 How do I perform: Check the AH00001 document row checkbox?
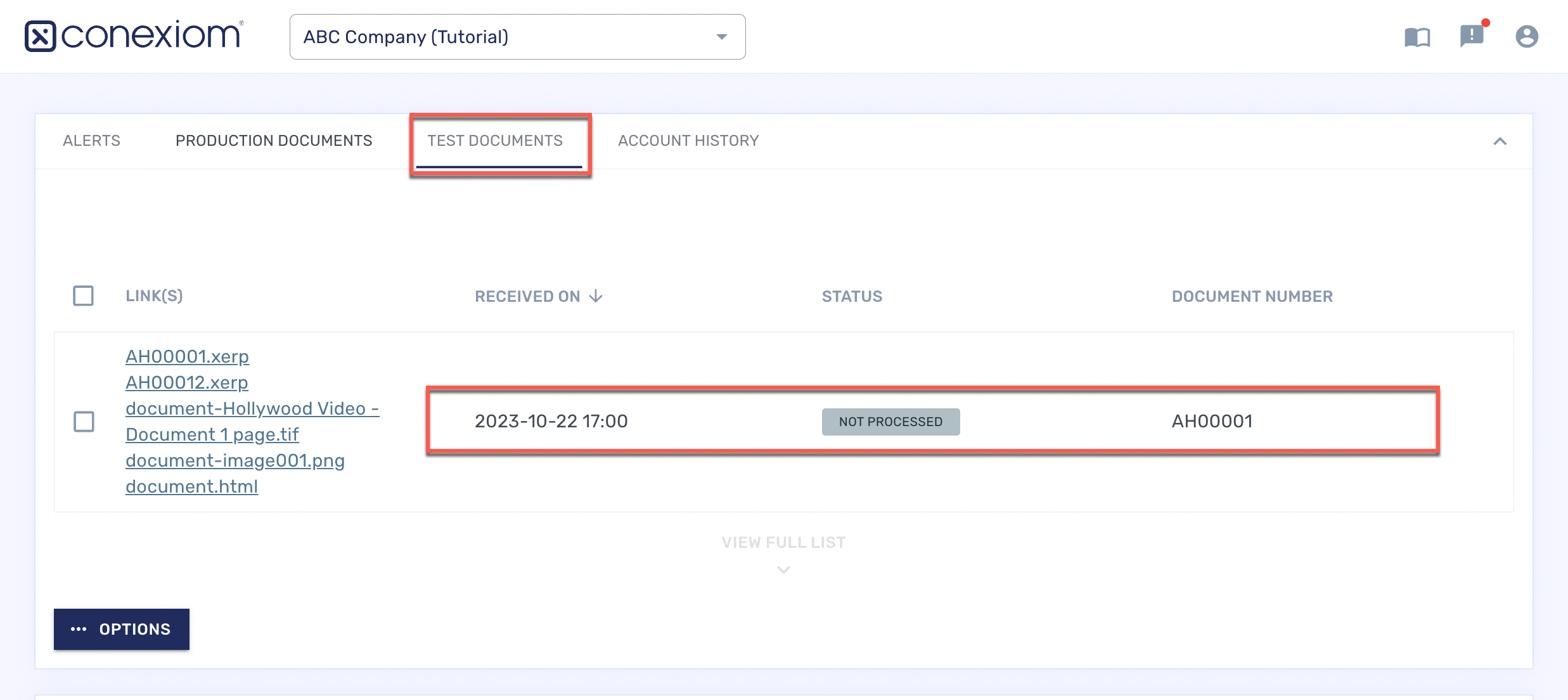tap(84, 422)
